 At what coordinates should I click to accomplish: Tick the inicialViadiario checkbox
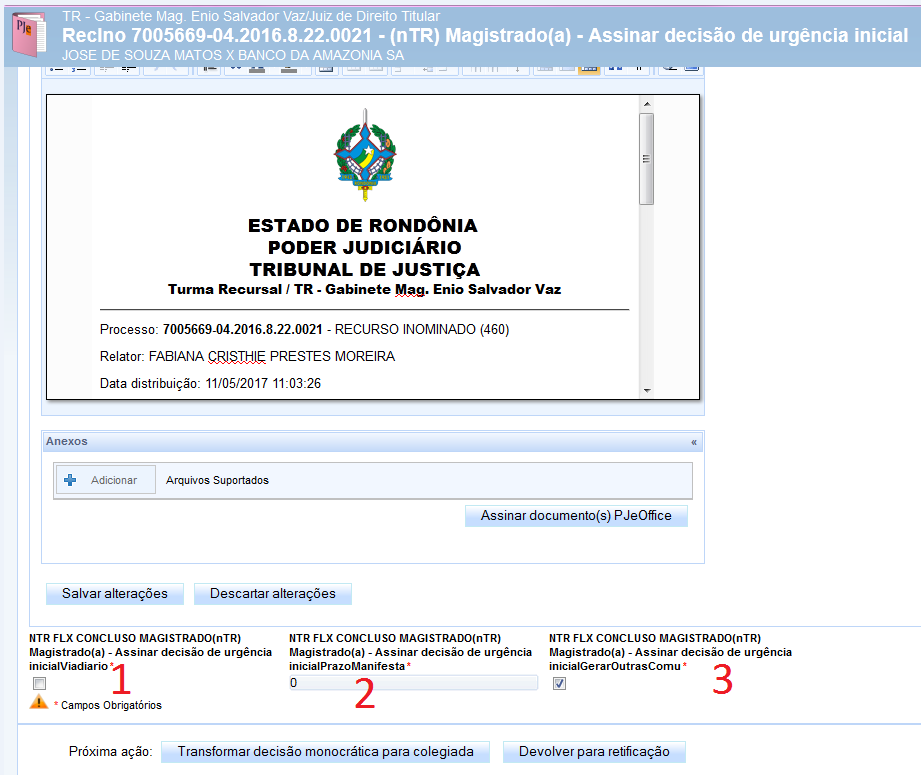[x=39, y=683]
